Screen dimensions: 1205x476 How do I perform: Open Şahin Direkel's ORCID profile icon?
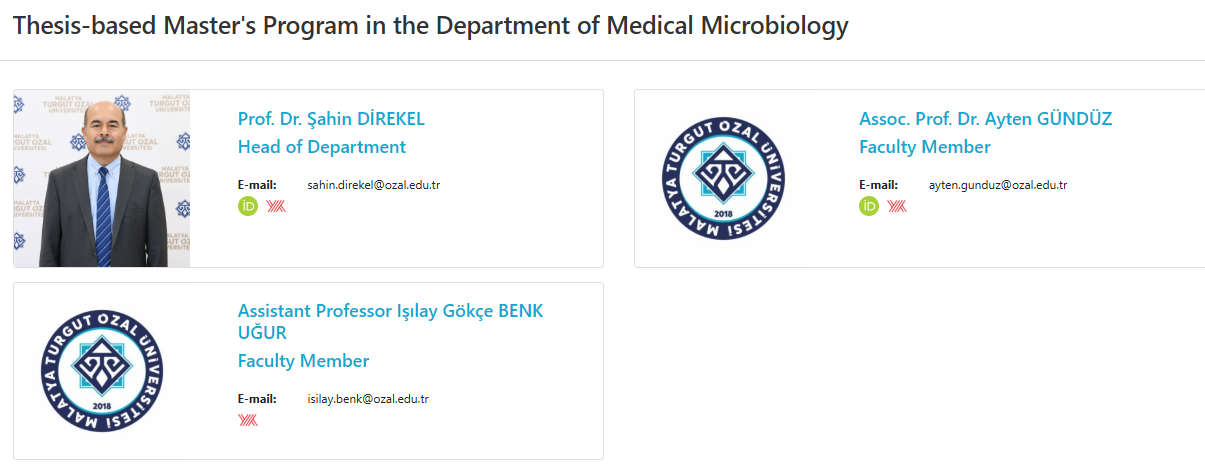(248, 207)
